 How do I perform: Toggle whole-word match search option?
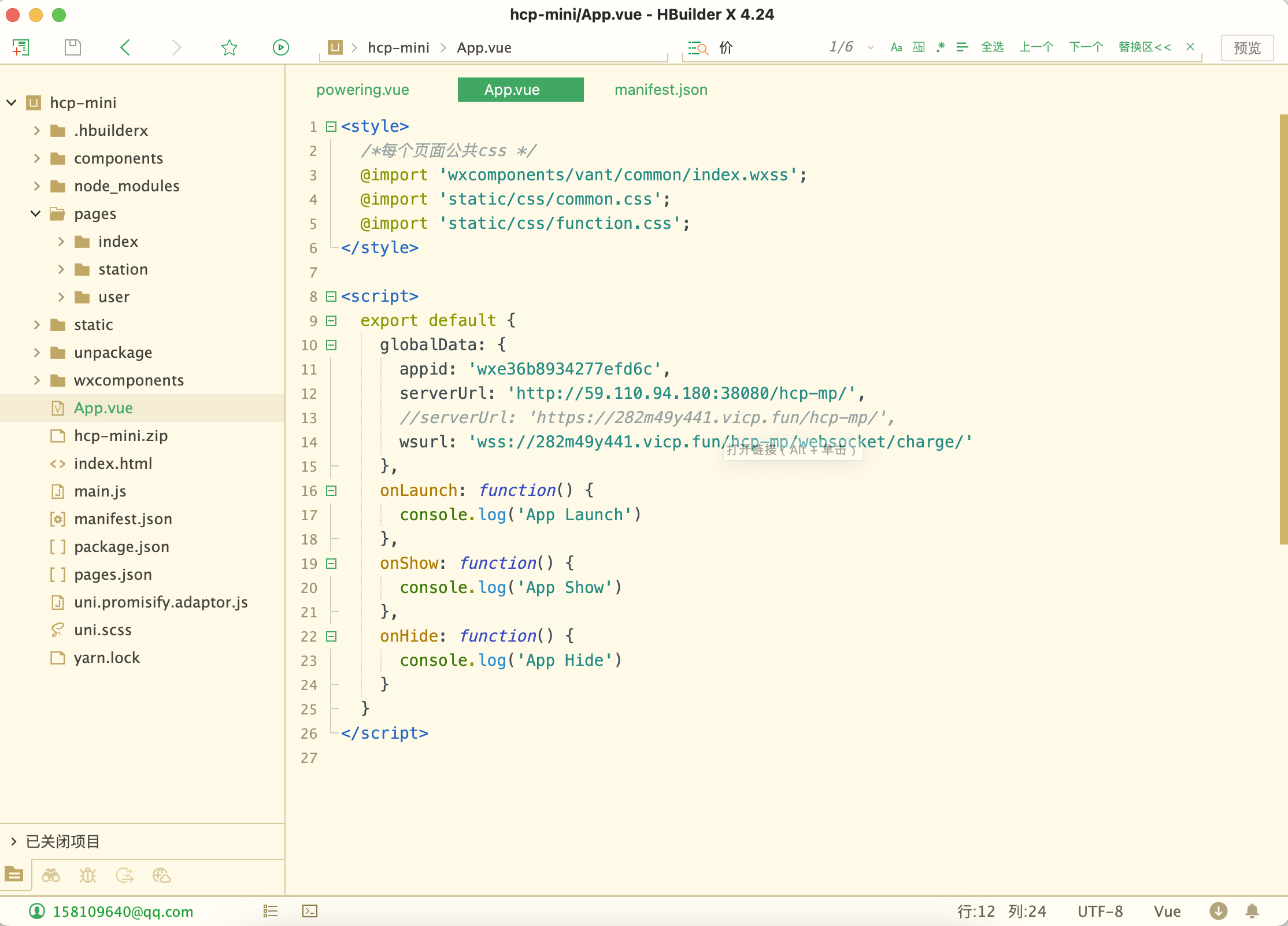[919, 47]
